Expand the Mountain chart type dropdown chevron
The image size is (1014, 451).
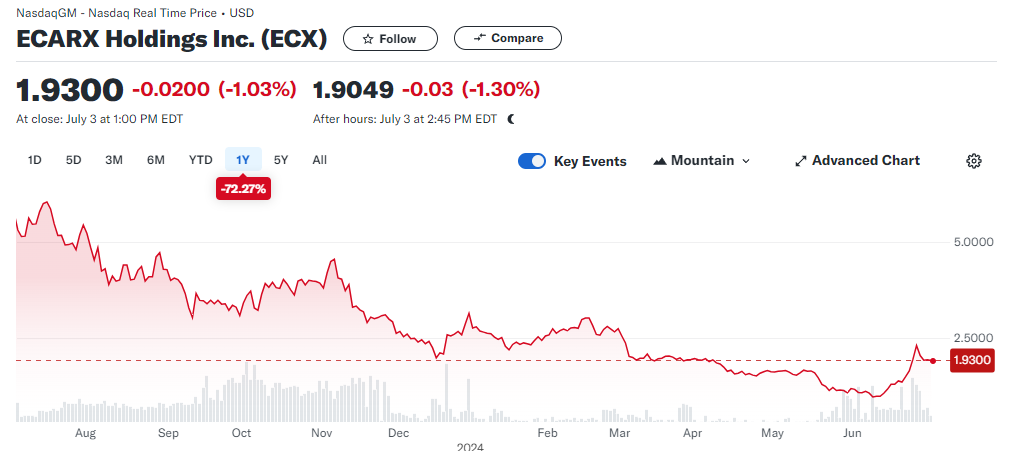(x=746, y=161)
